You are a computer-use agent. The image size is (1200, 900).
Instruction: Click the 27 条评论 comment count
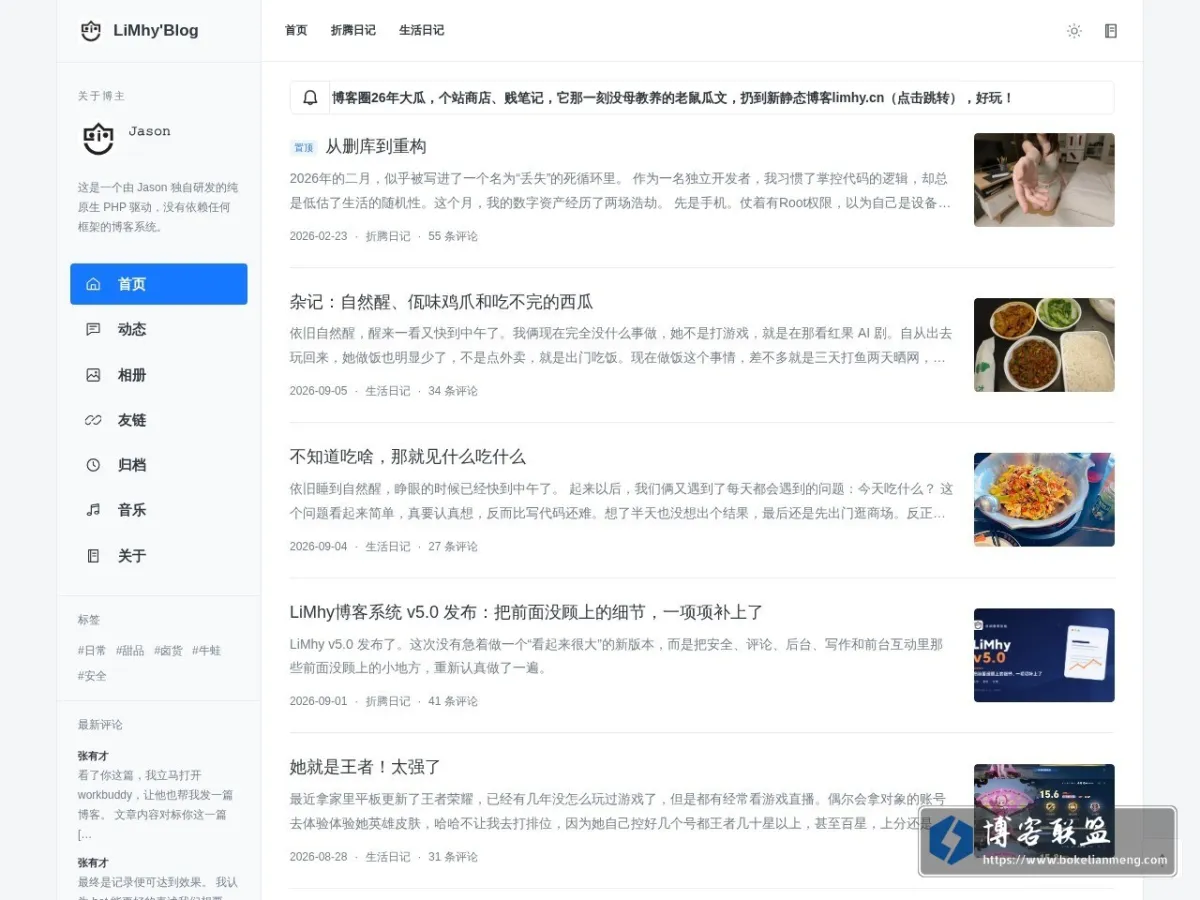[x=453, y=546]
